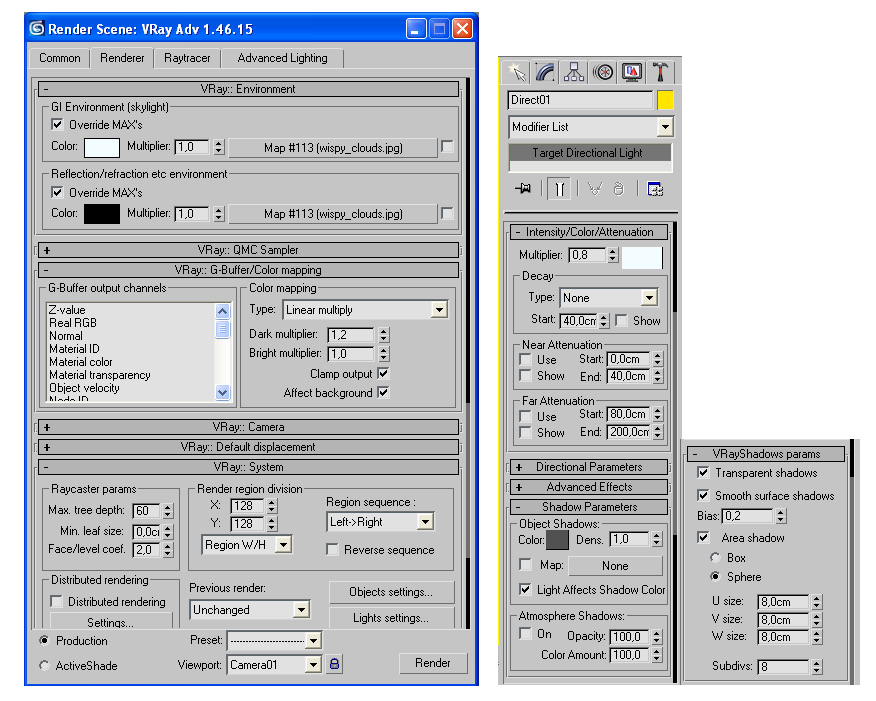
Task: Select Material ID in G-Buffer channels list
Action: (x=74, y=349)
